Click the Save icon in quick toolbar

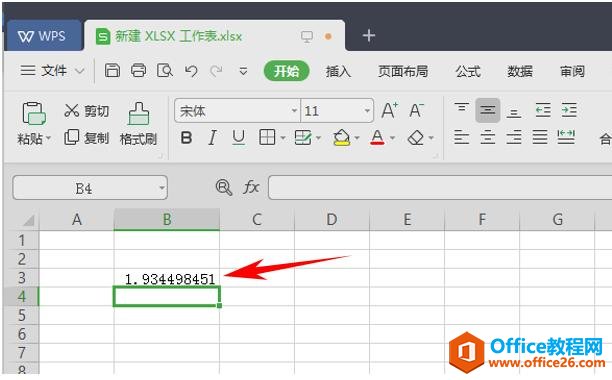(112, 71)
